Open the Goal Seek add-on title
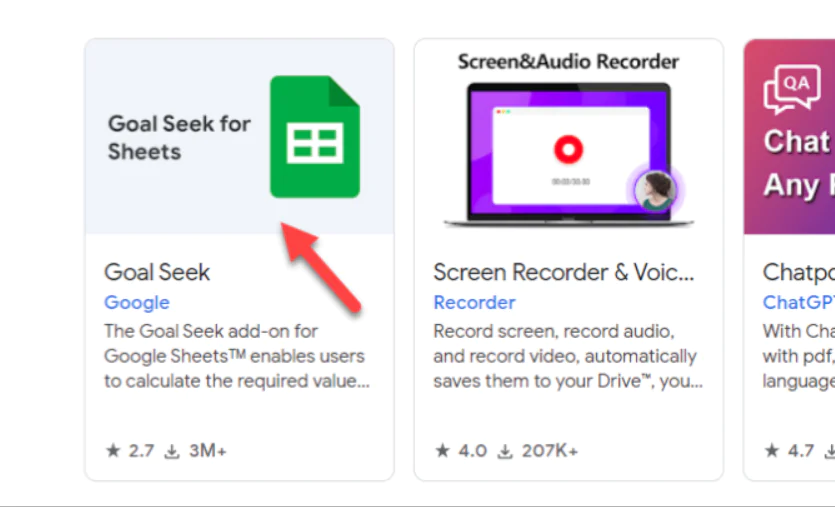Screen dimensions: 835x507 coord(157,272)
